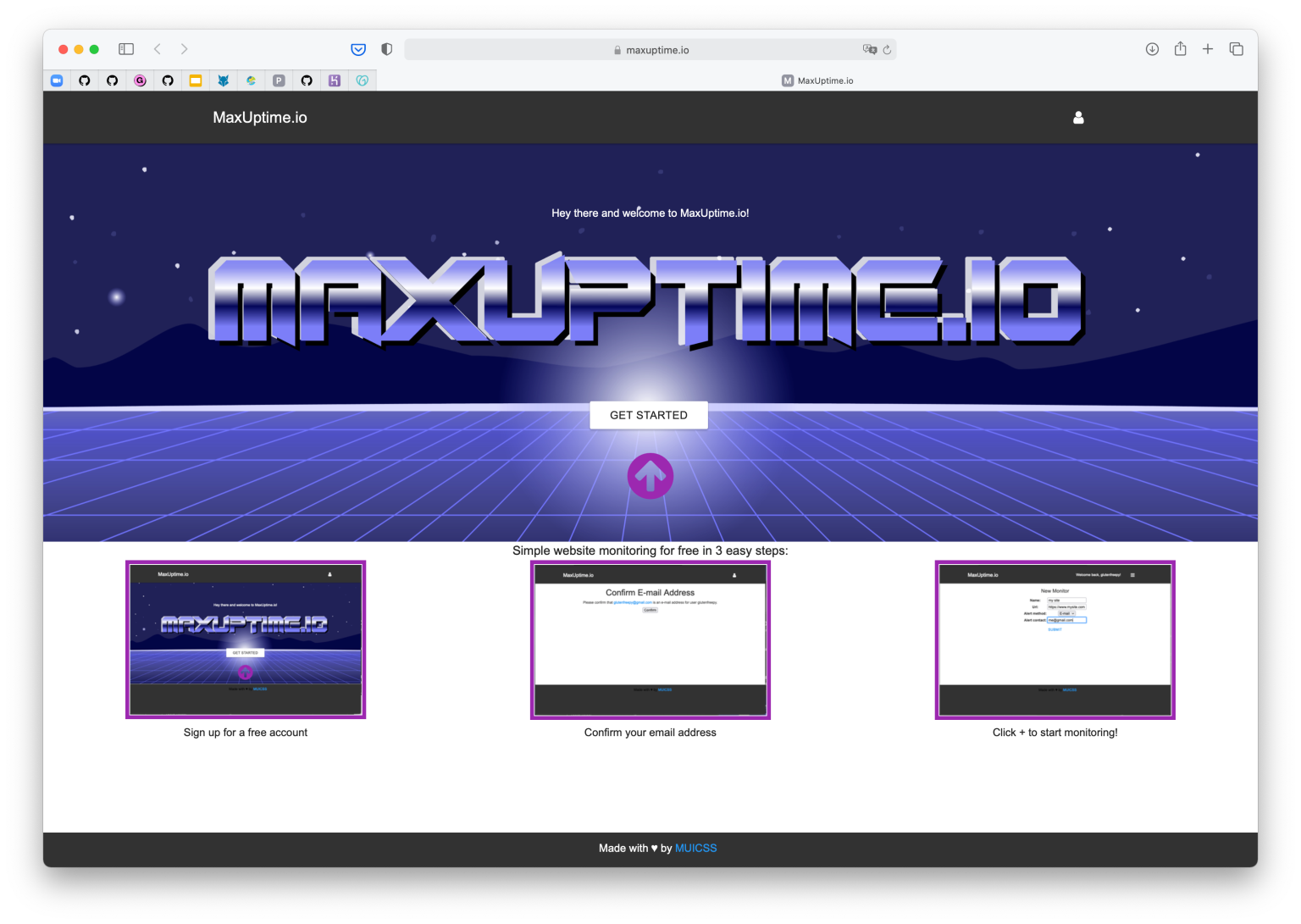The width and height of the screenshot is (1301, 924).
Task: Toggle the Safari sidebar
Action: (x=126, y=49)
